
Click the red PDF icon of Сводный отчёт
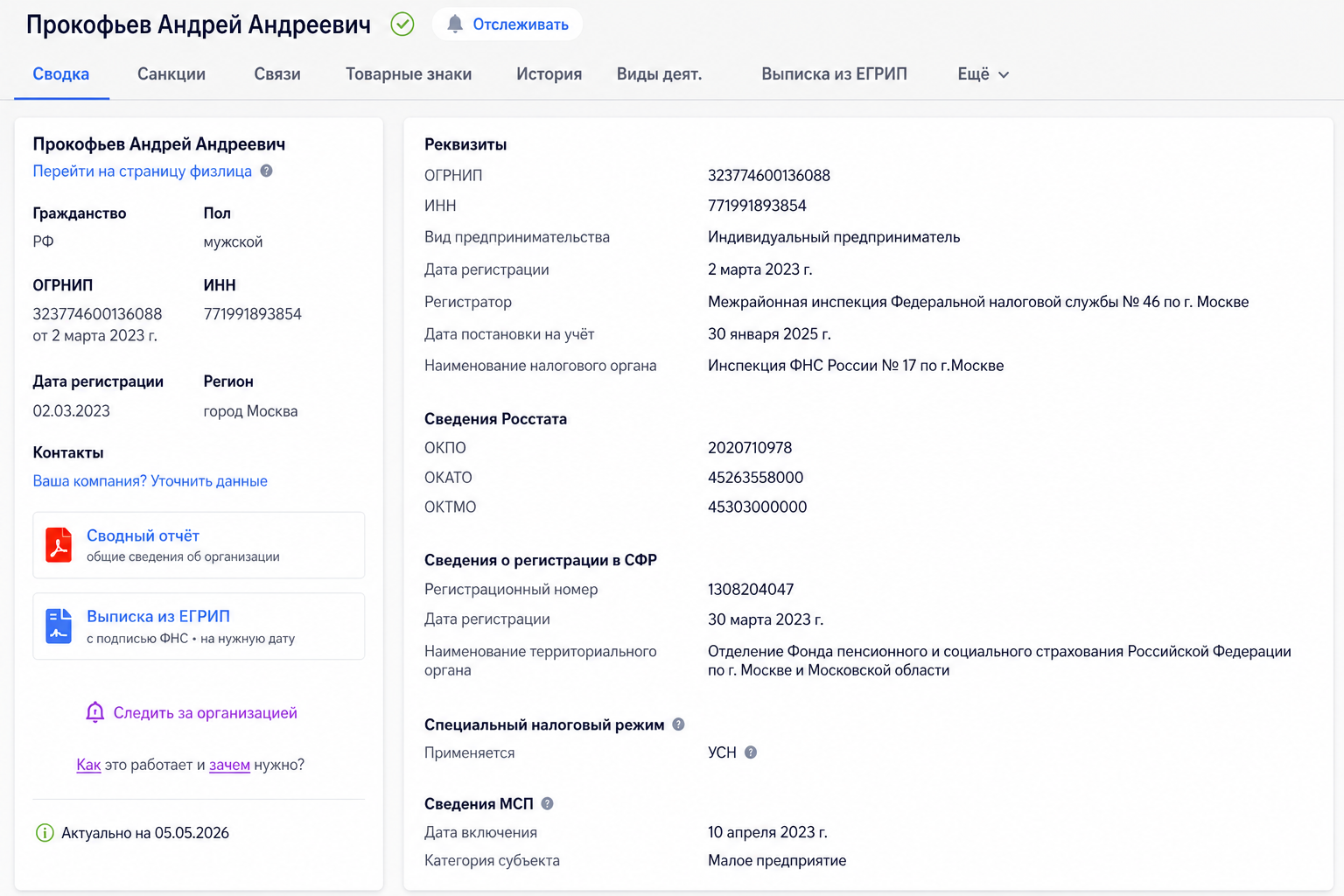tap(59, 545)
